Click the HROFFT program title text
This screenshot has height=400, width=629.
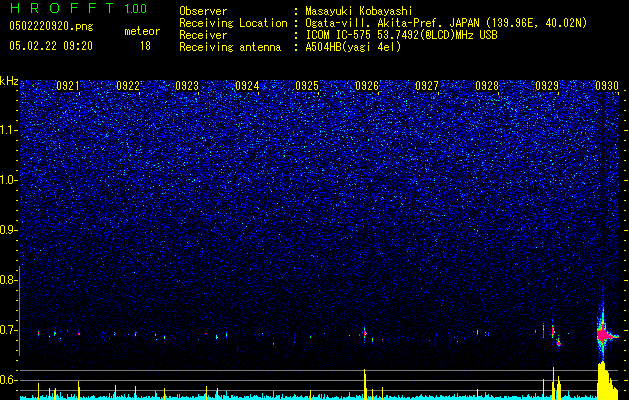(x=63, y=8)
